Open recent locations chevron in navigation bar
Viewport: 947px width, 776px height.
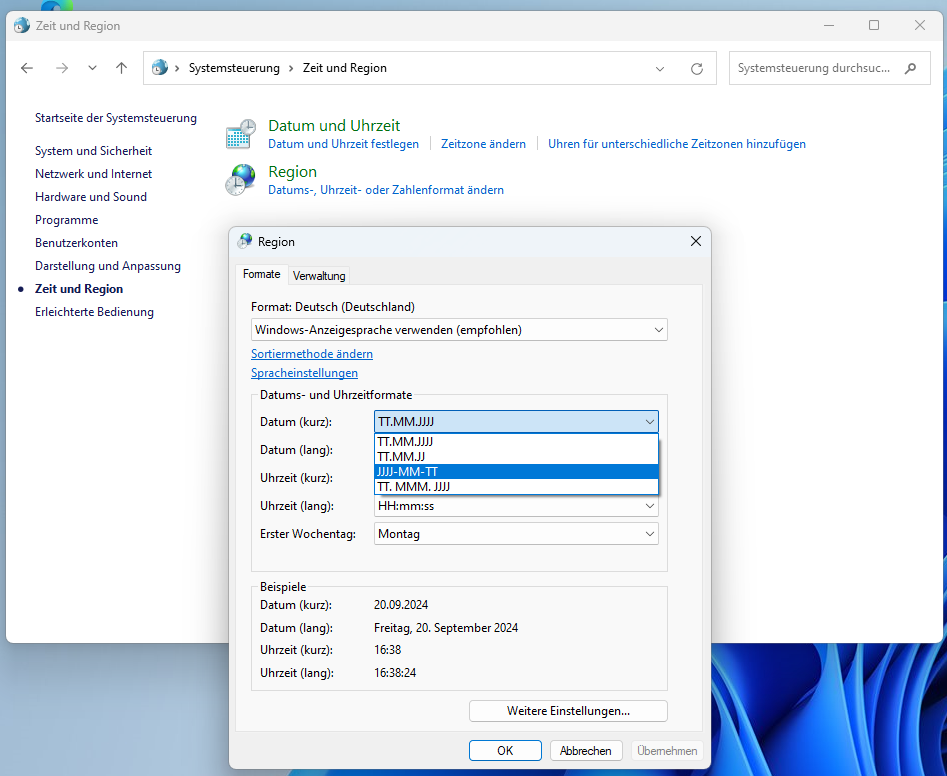92,68
